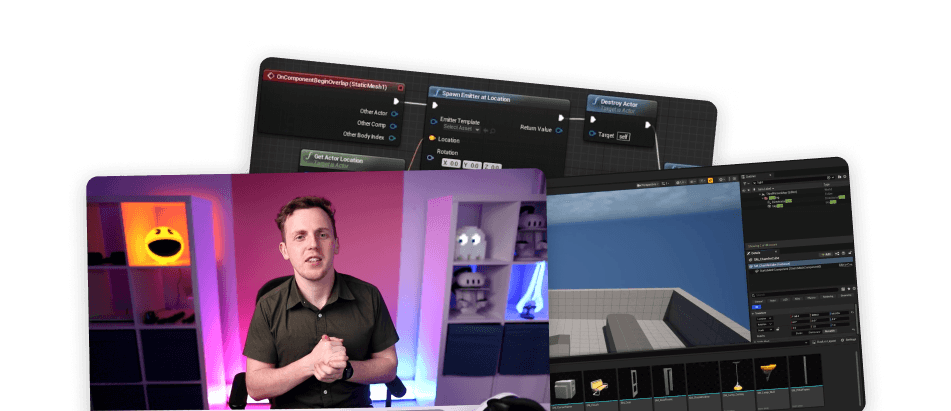Select the Other Body Index output pin

[392, 138]
